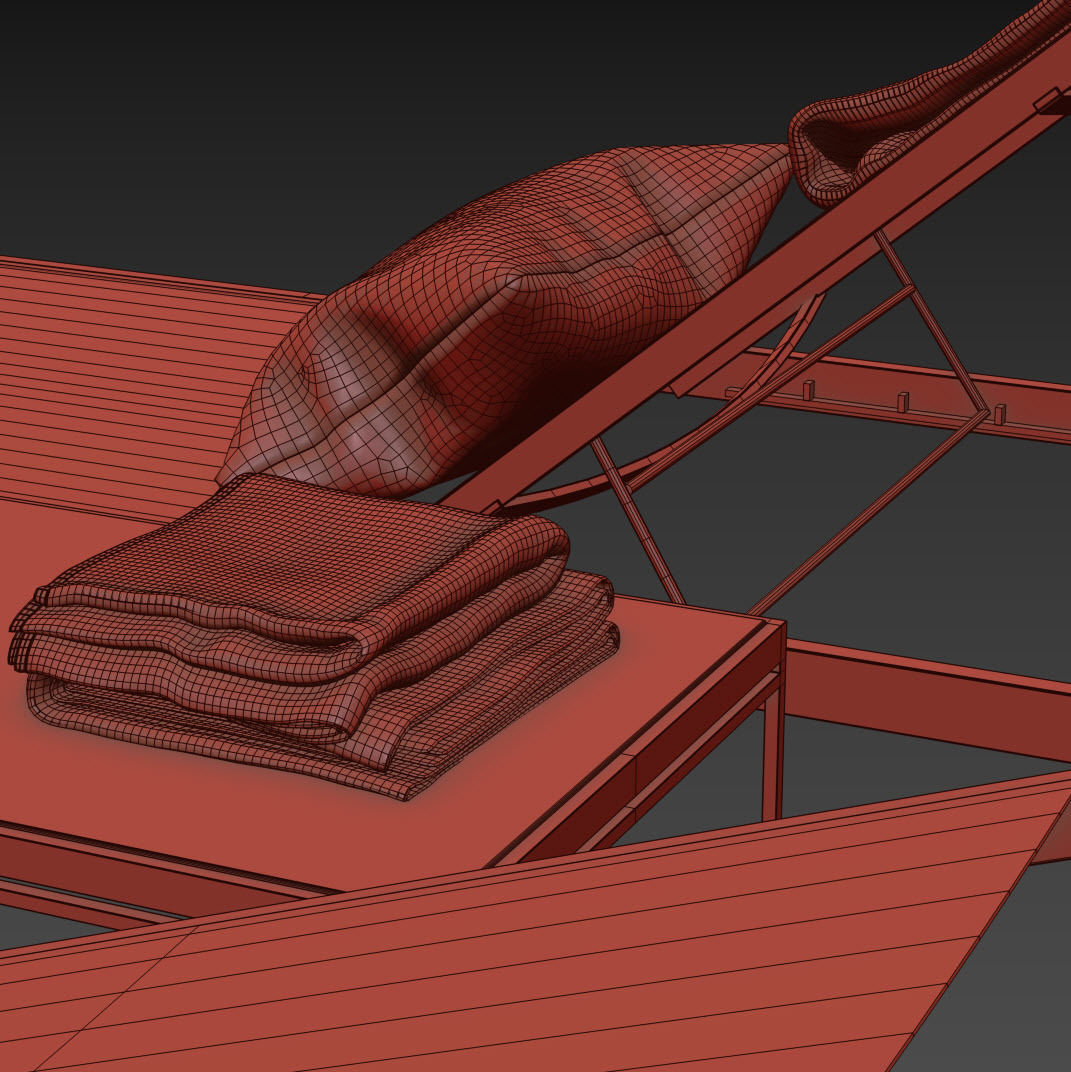Select the pillow mesh on the lounger
The image size is (1071, 1072).
click(506, 321)
